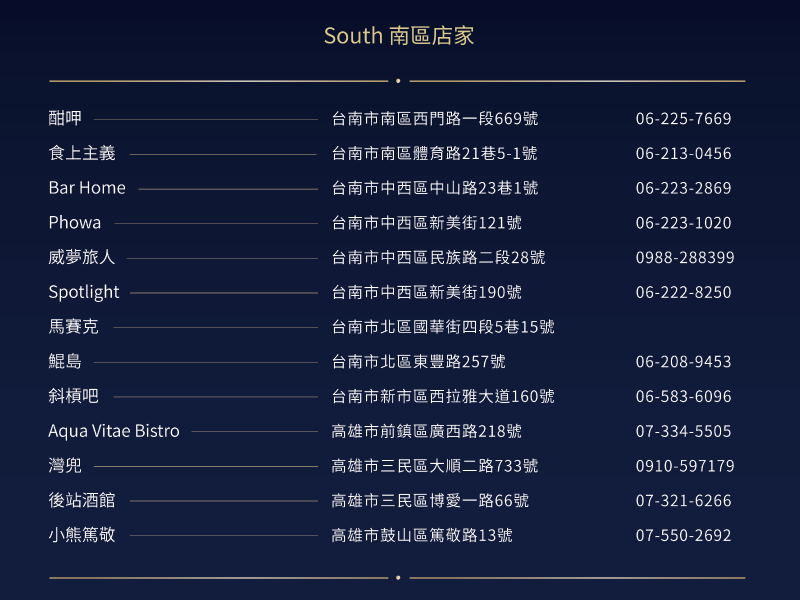Click address 高雄市前鎮區廣西路218號

coord(427,431)
